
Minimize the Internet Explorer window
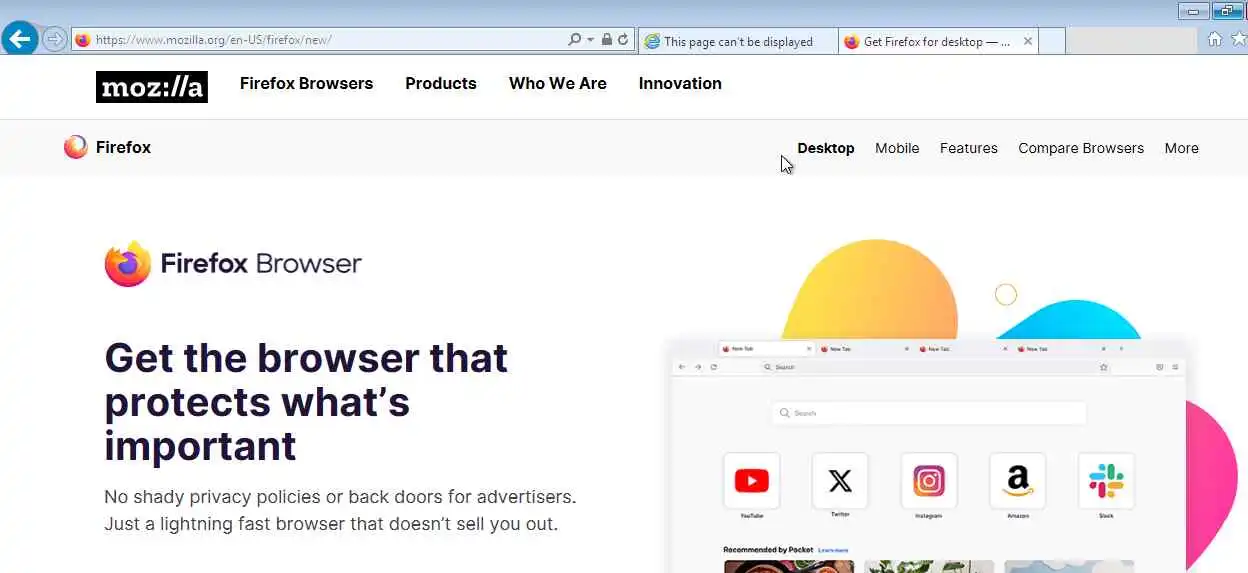(1194, 11)
